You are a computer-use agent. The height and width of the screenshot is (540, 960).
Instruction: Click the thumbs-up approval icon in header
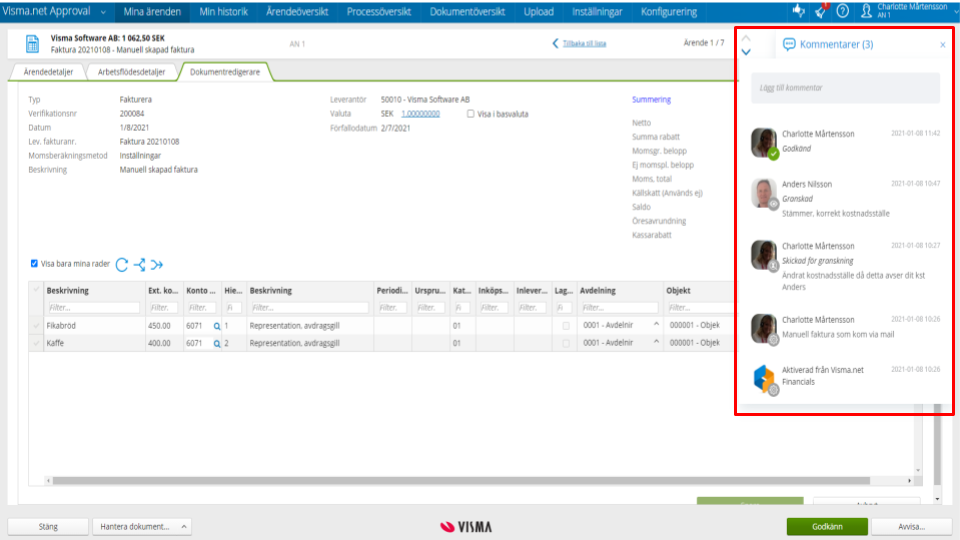(x=798, y=11)
